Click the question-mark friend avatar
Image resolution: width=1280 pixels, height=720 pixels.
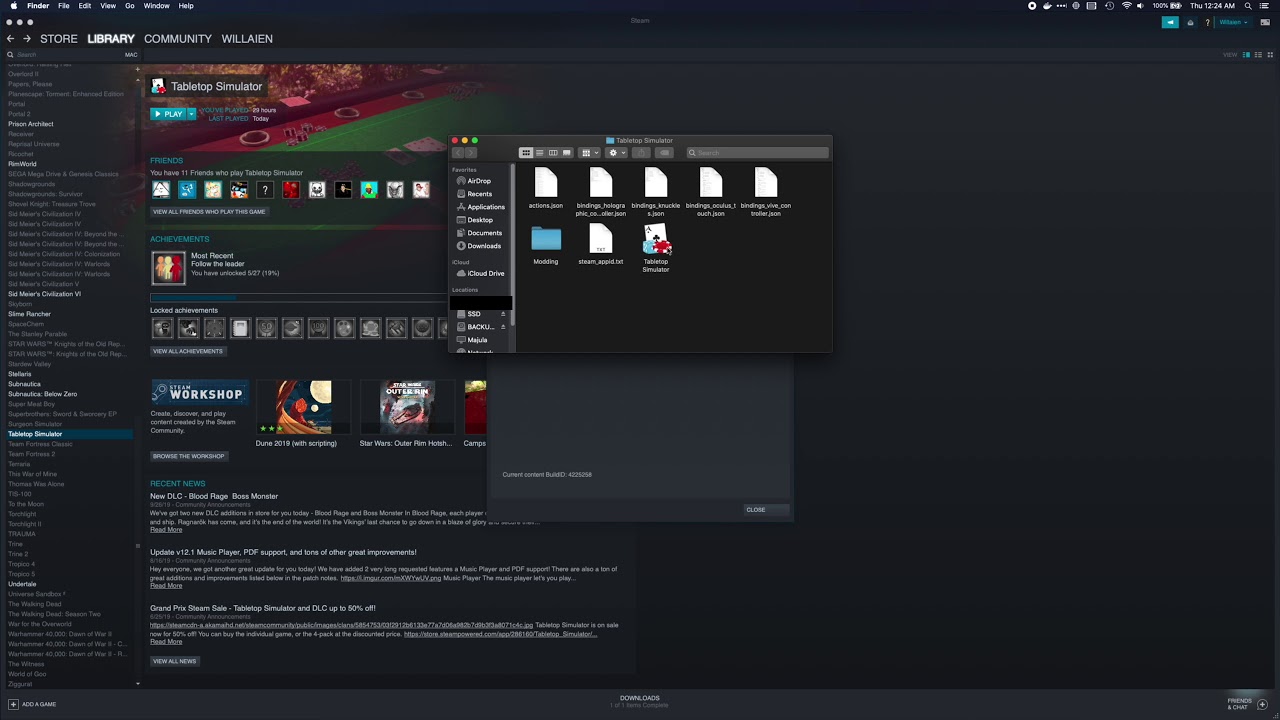265,189
